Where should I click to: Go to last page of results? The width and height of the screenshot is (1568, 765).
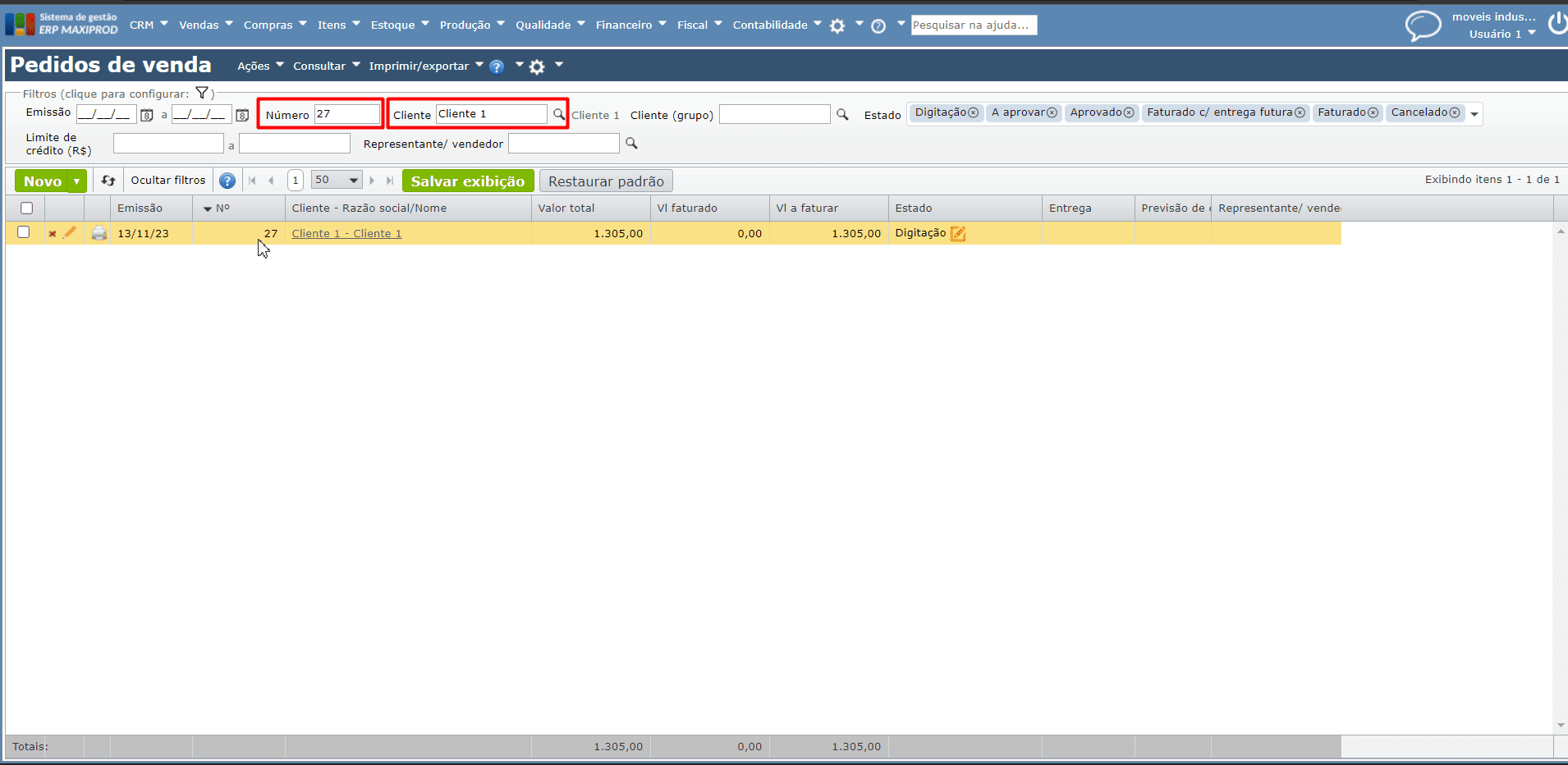click(390, 181)
